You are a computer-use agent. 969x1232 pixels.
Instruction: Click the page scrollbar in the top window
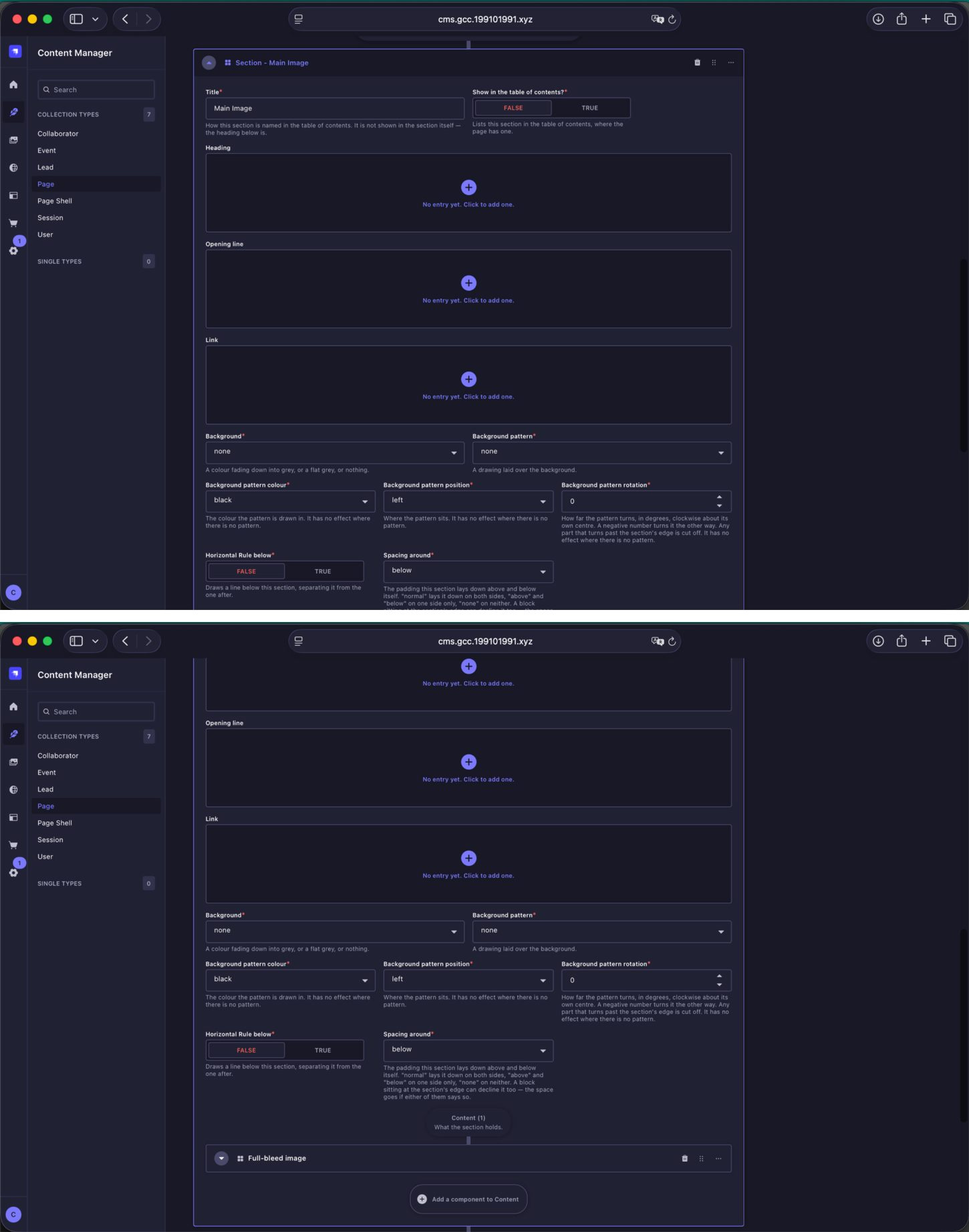(963, 356)
